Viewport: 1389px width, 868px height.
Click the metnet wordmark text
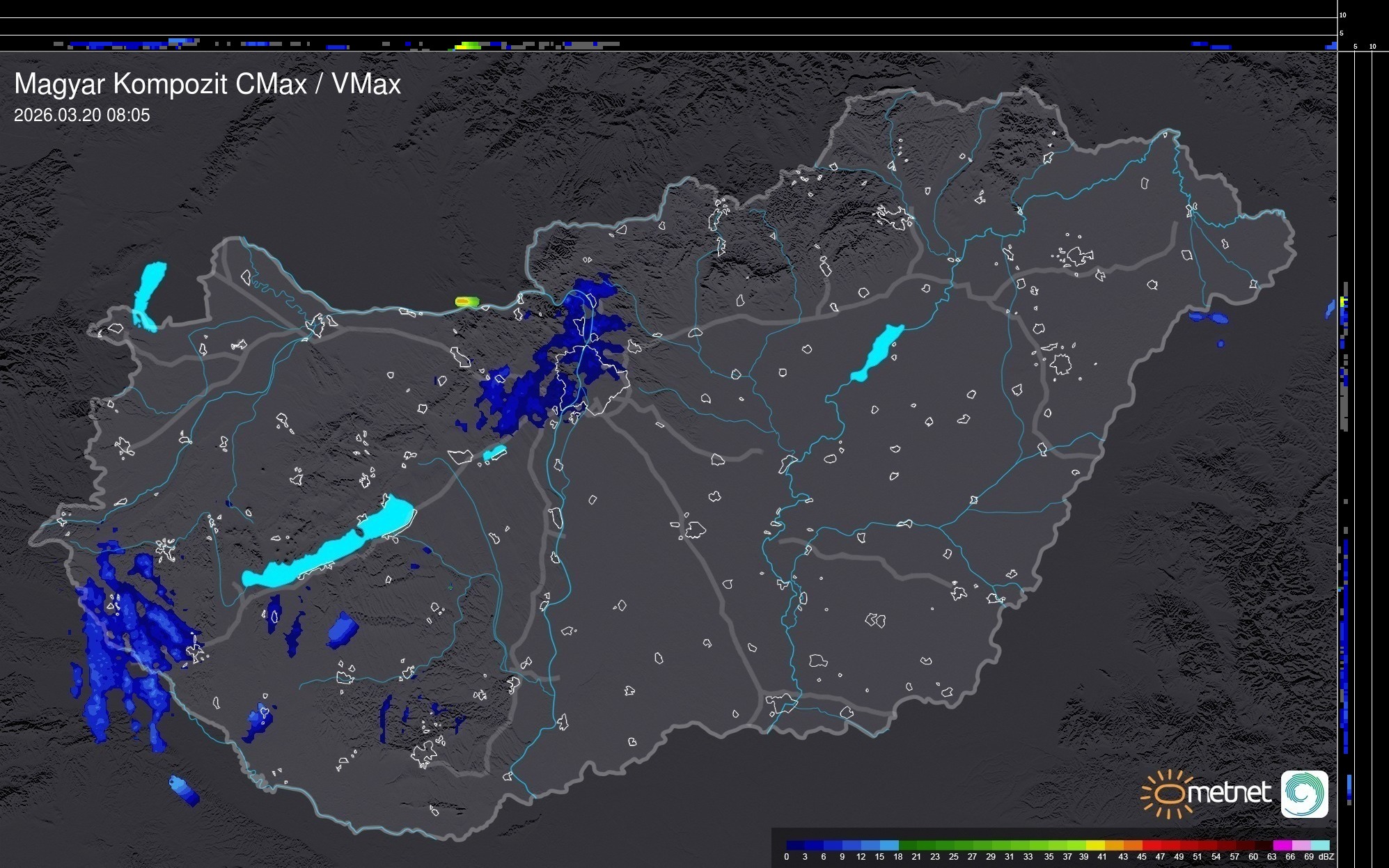tap(1229, 794)
